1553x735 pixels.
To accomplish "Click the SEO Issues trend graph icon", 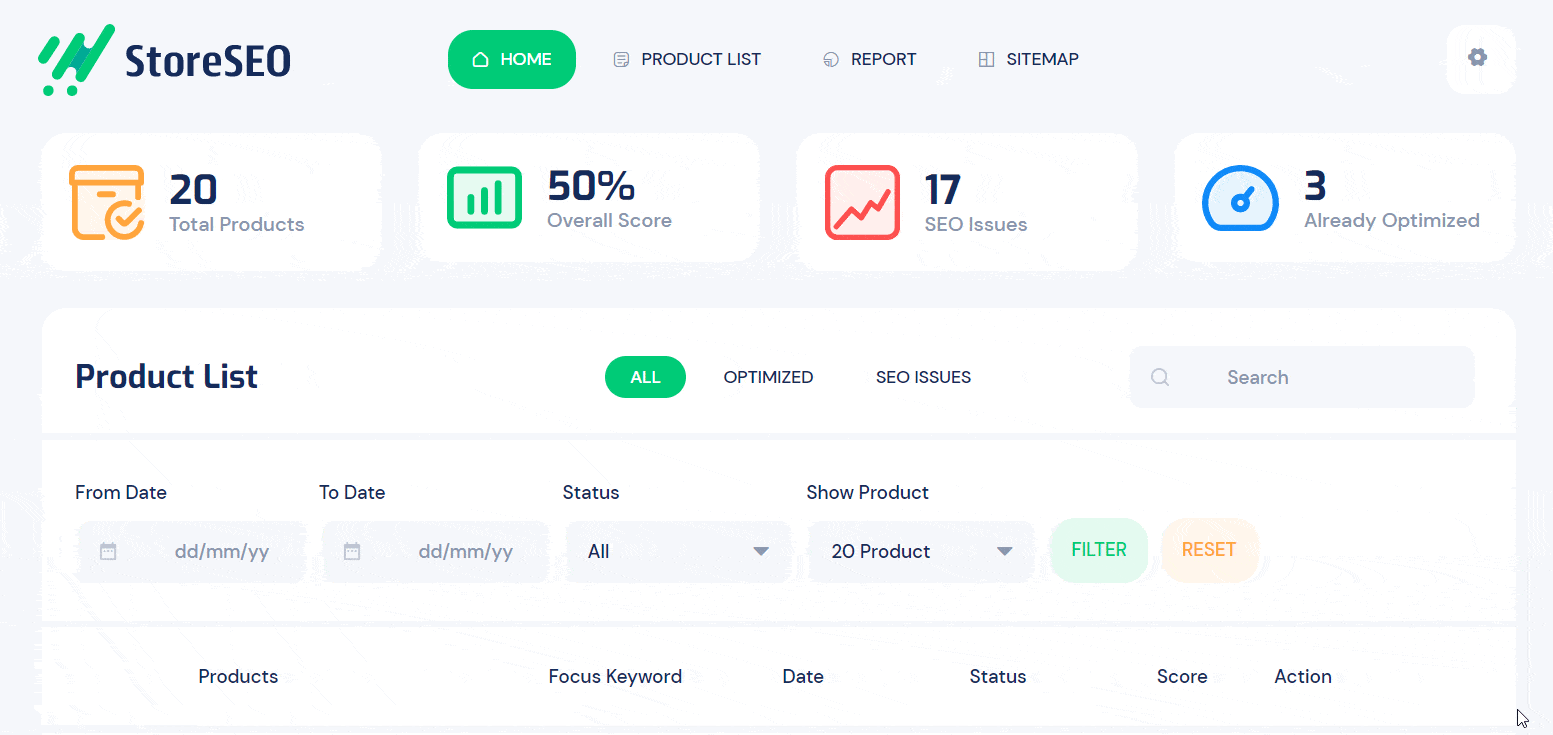I will (862, 203).
